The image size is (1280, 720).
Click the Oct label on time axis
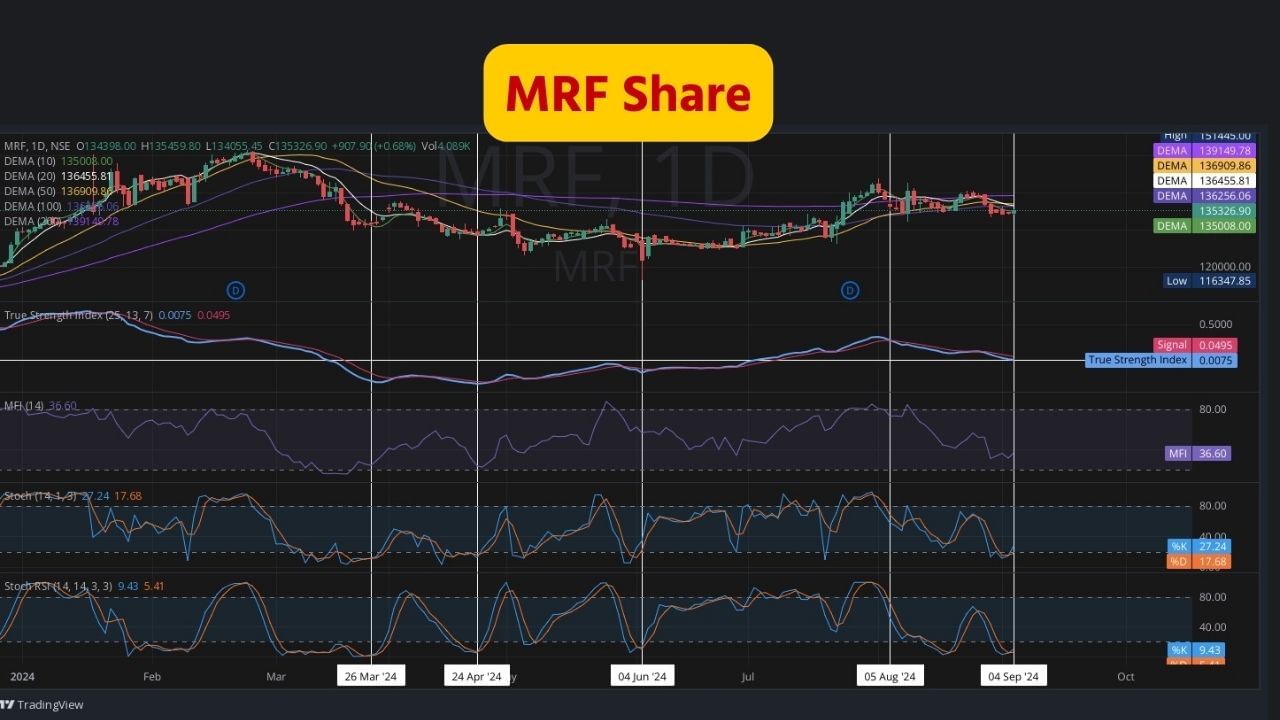click(x=1125, y=677)
